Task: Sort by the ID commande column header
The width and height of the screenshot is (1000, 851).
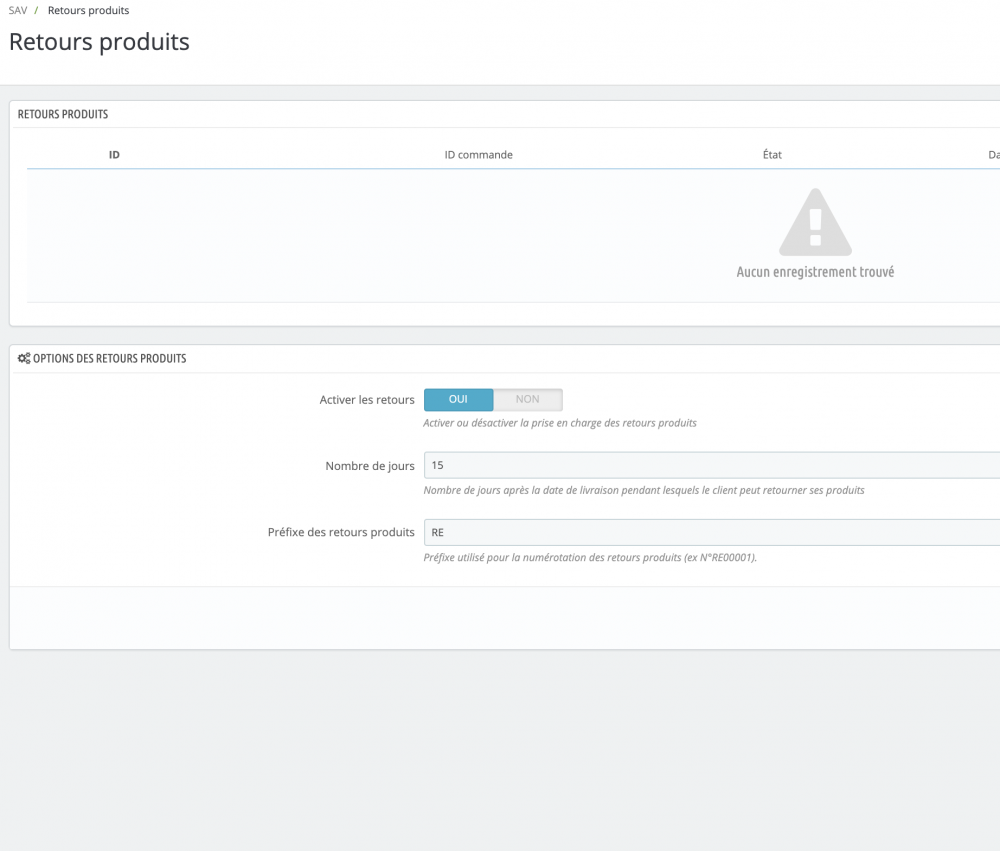Action: [478, 155]
